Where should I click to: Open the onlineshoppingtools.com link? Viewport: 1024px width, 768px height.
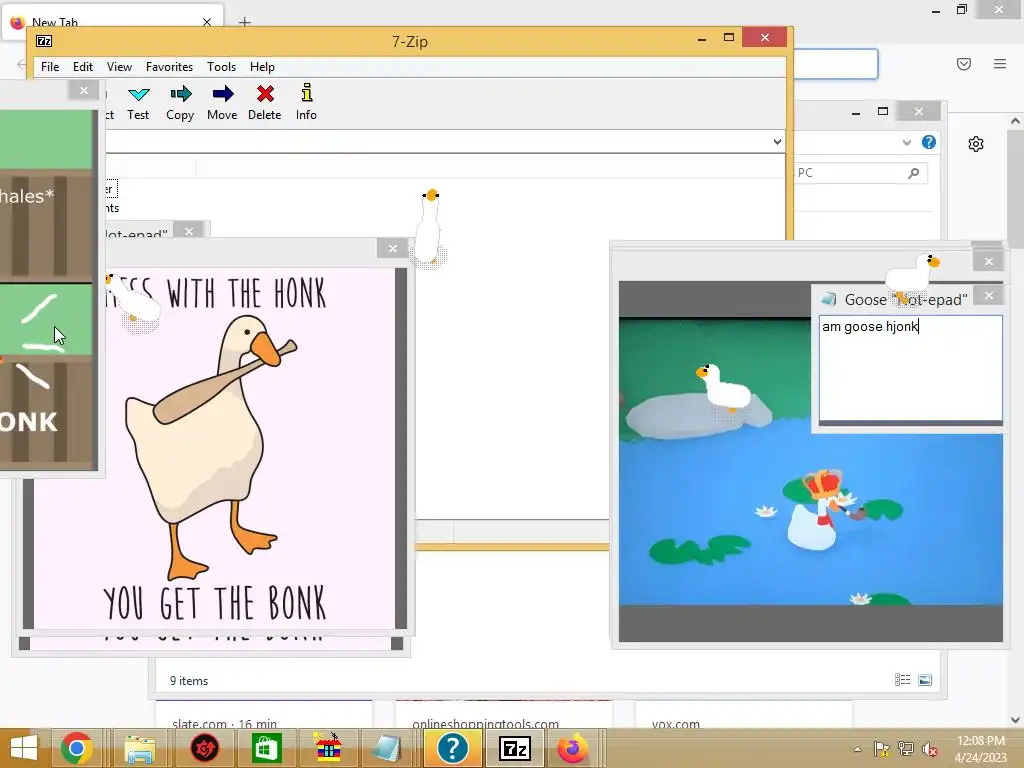tap(485, 723)
